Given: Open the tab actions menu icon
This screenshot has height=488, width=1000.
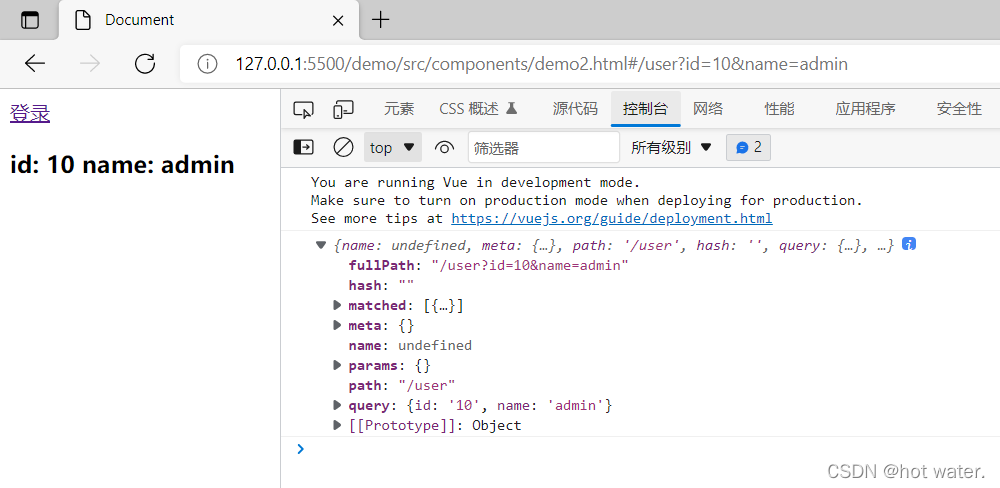Looking at the screenshot, I should pos(29,20).
